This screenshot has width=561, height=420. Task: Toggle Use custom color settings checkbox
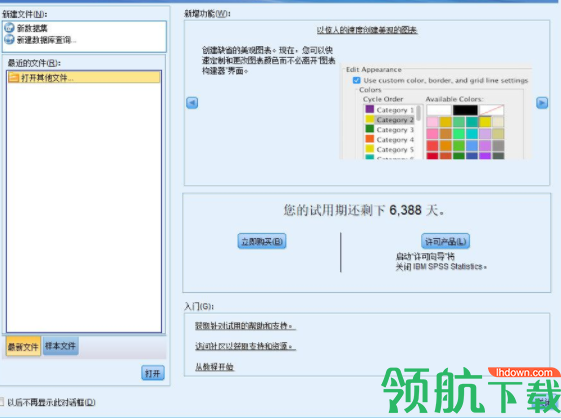pos(356,80)
